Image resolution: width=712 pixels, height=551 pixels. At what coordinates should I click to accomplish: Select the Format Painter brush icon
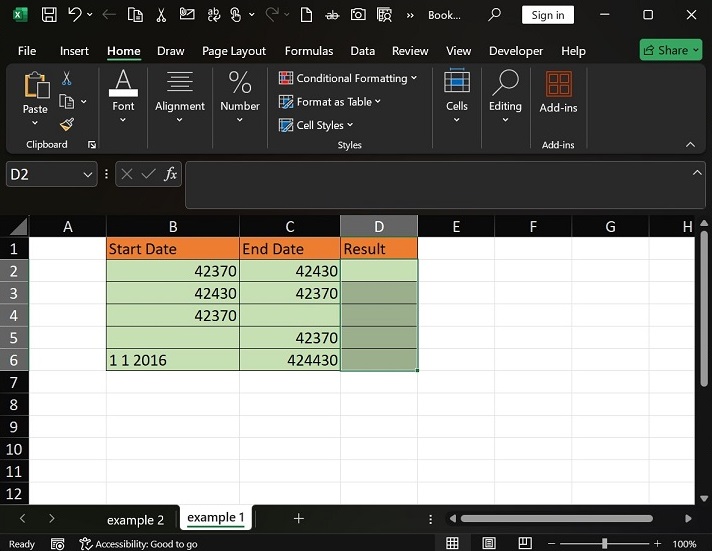click(67, 125)
